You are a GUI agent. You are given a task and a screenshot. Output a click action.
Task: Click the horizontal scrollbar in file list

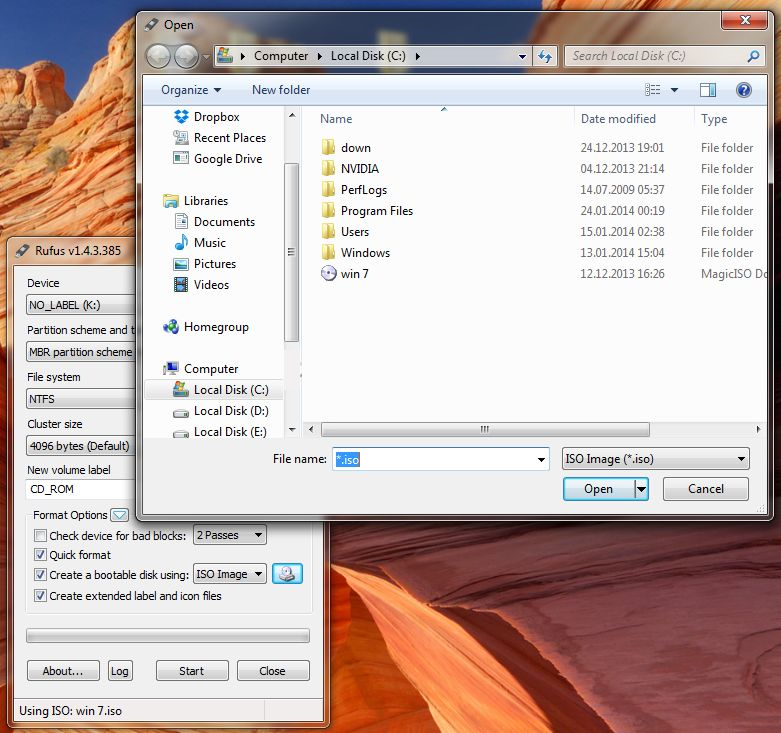point(485,429)
